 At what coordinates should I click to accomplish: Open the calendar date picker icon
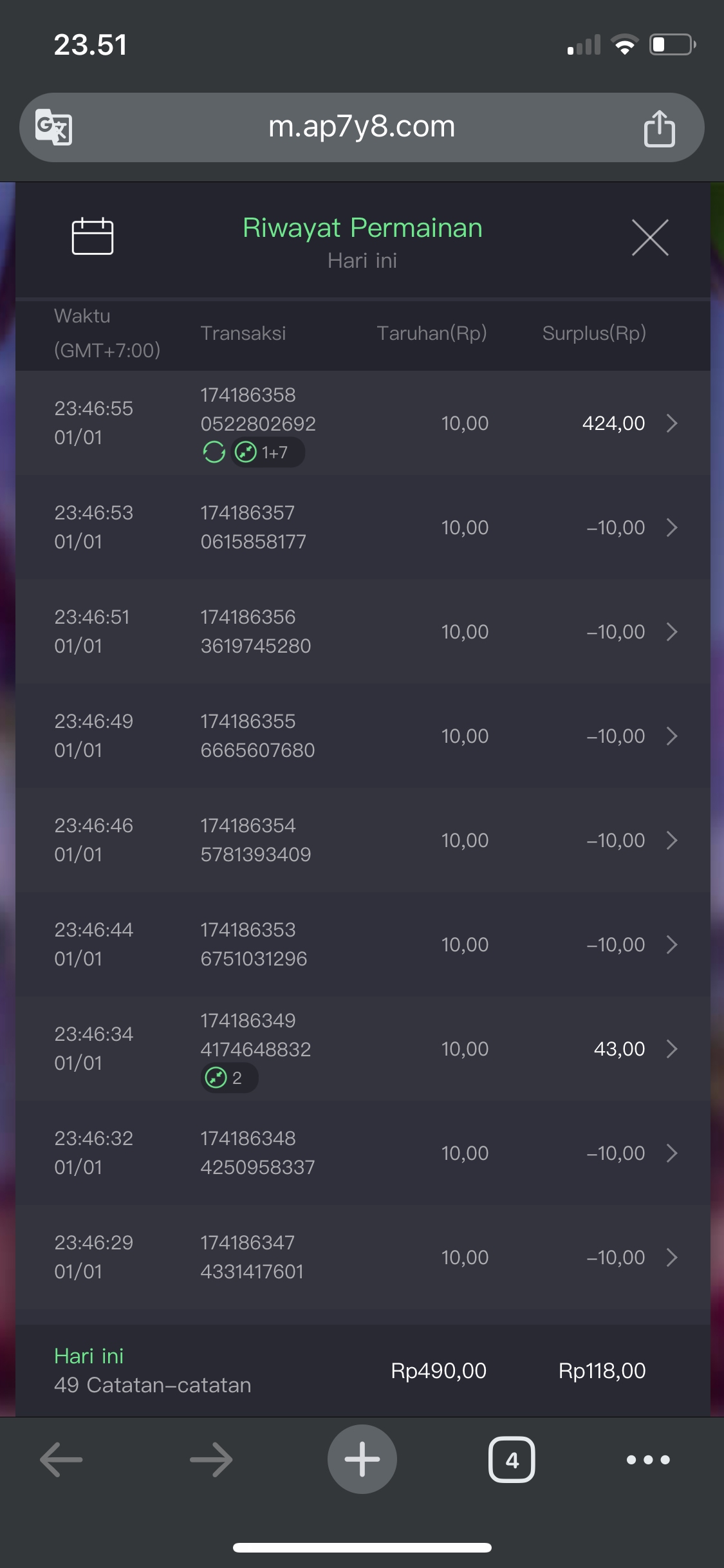(92, 236)
